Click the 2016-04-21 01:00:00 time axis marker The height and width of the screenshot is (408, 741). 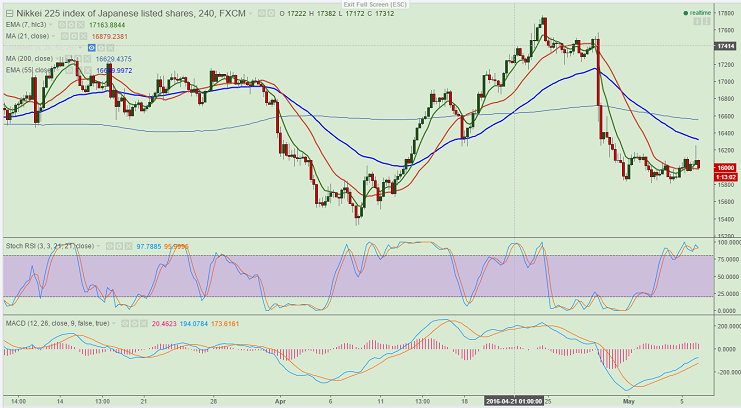click(514, 401)
